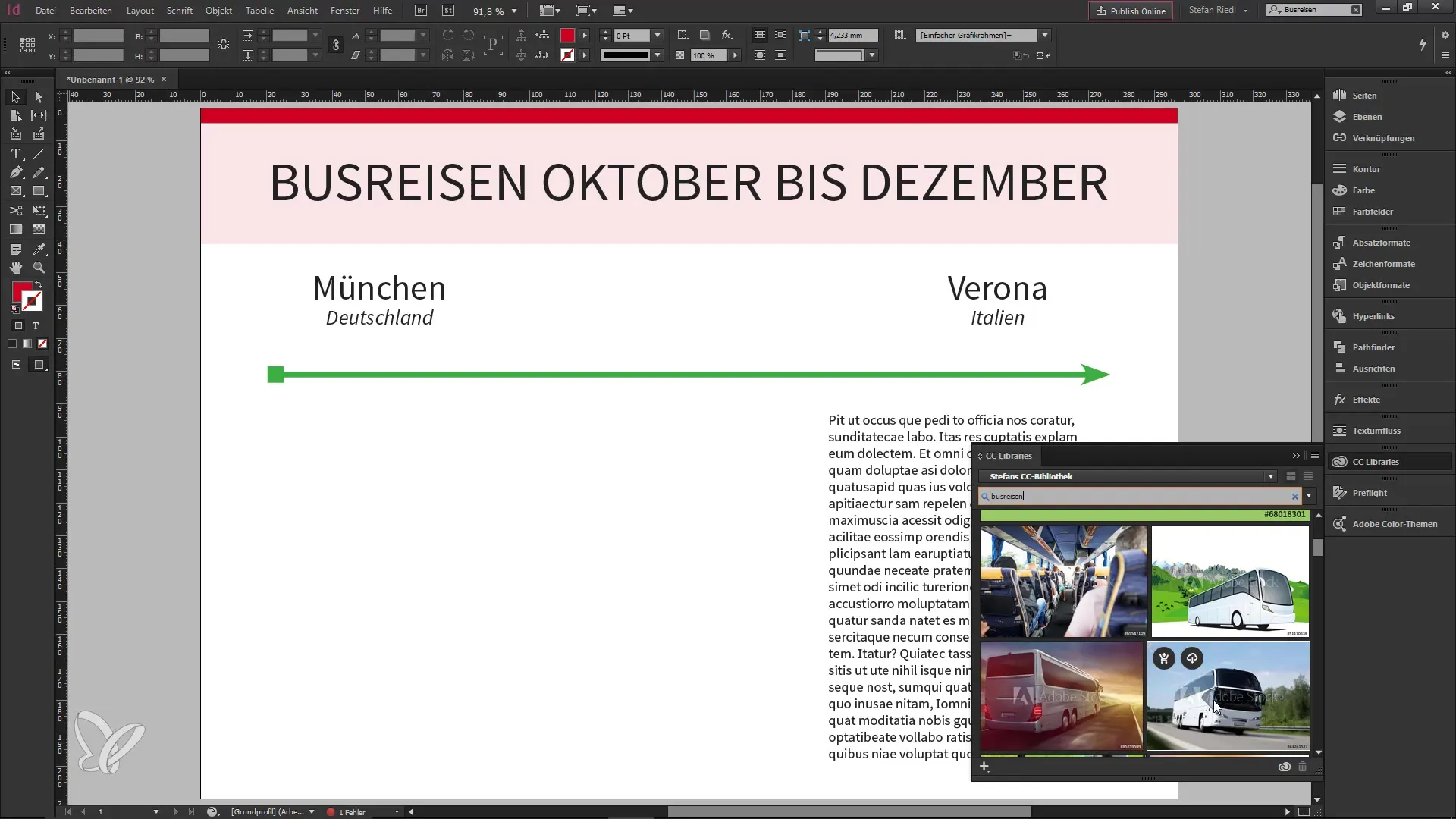Open the Bearbeiten menu

point(91,11)
